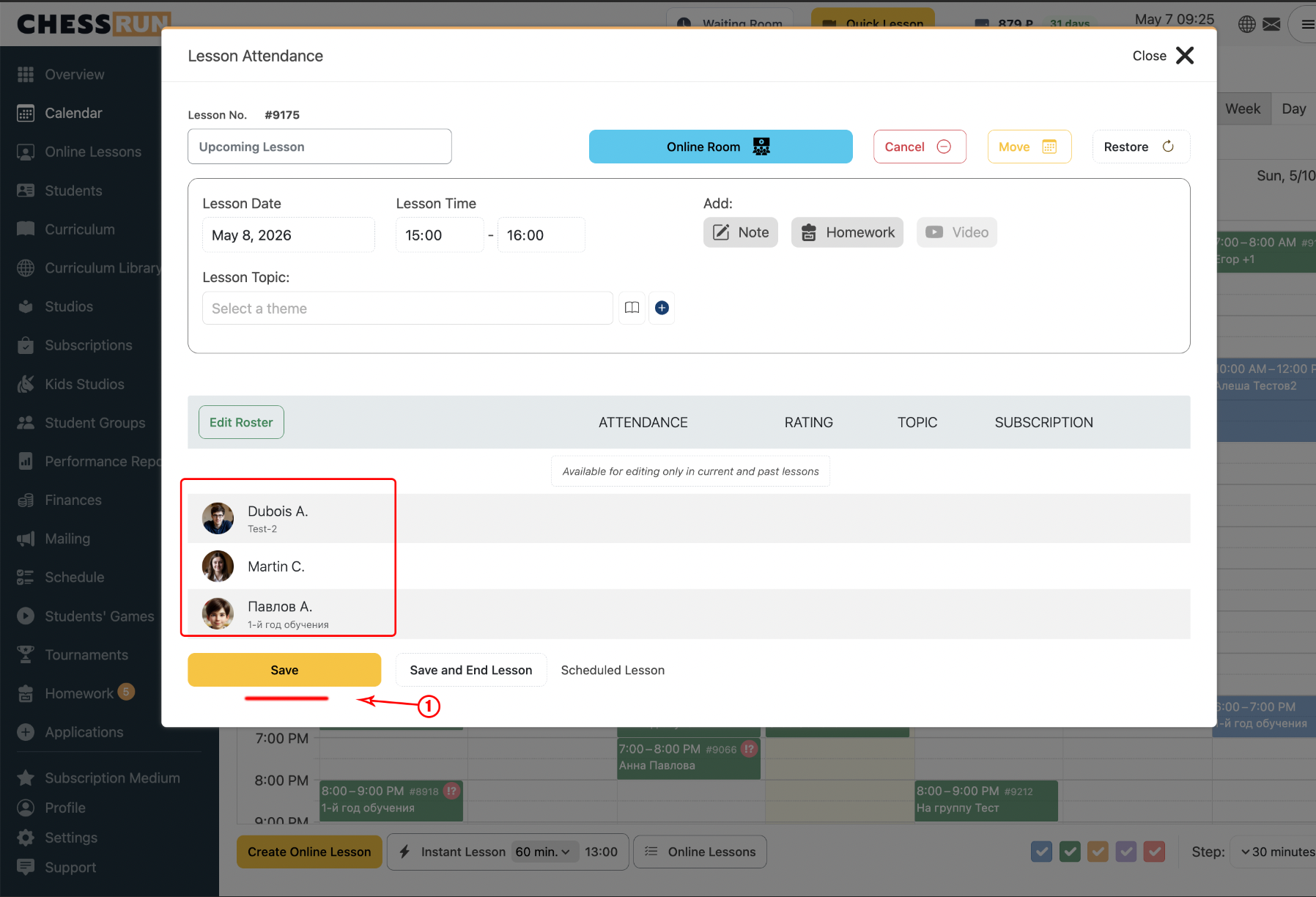
Task: Click the Students' Games play icon
Action: tap(26, 616)
